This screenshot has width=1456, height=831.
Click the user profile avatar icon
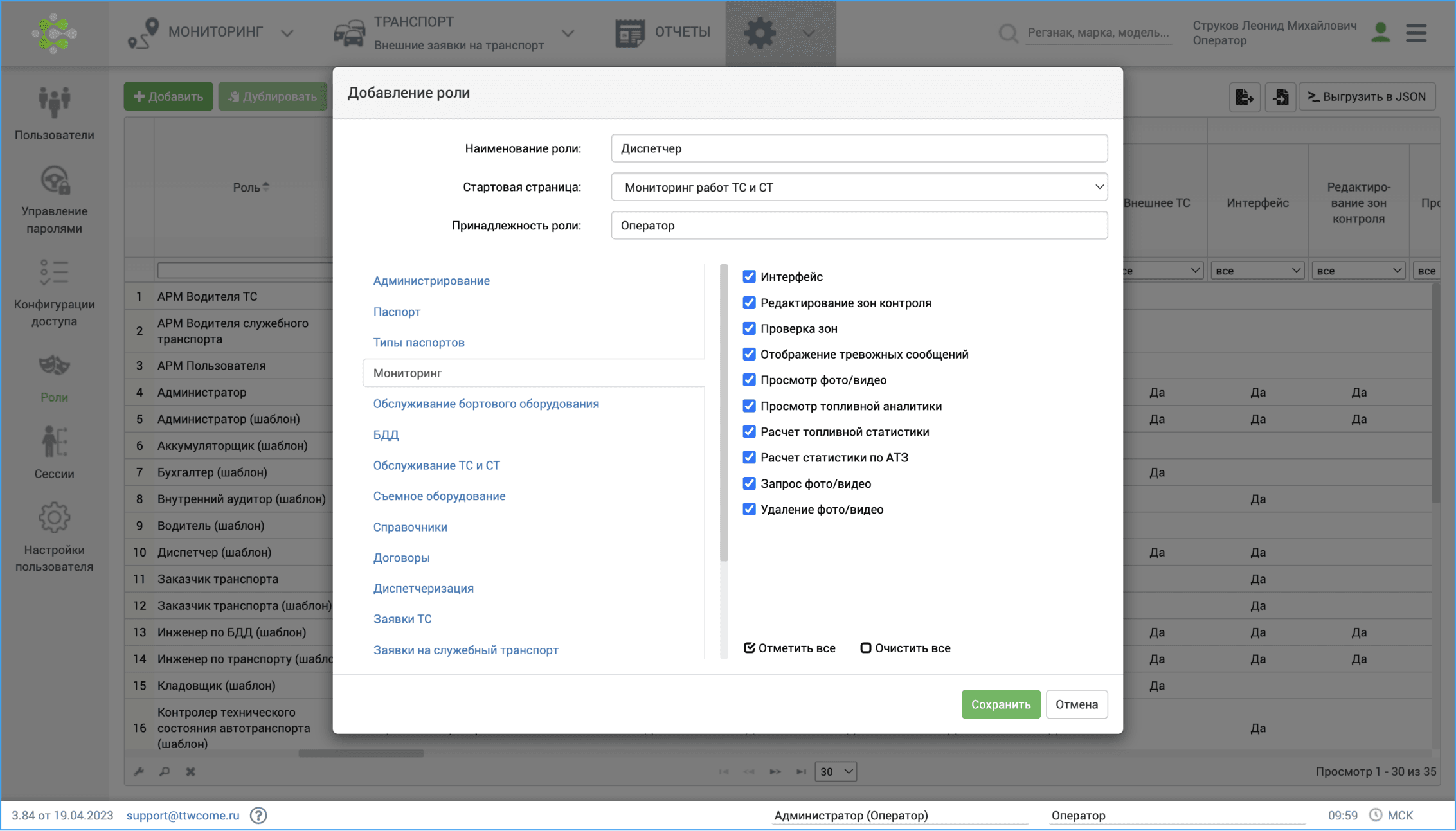pos(1380,32)
